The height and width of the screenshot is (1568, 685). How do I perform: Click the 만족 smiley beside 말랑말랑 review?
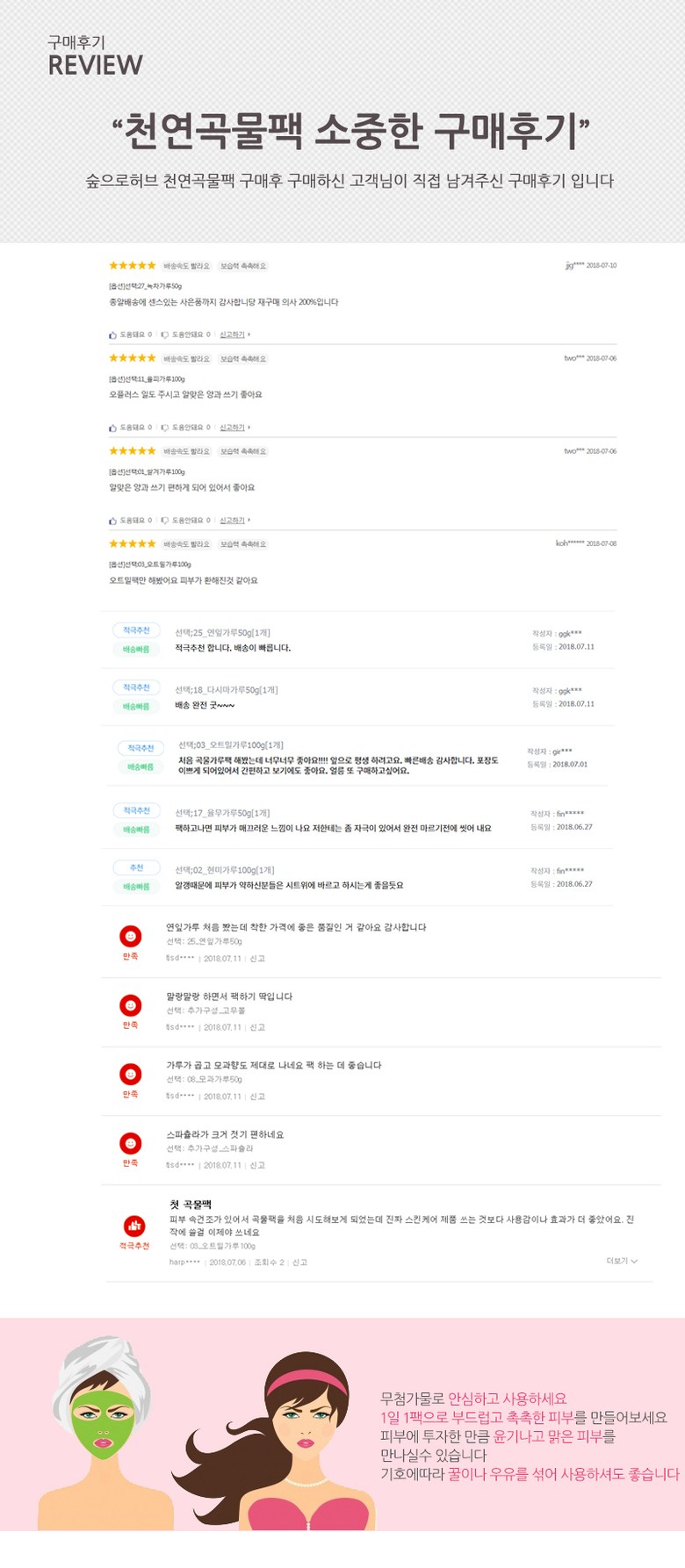(x=131, y=1005)
